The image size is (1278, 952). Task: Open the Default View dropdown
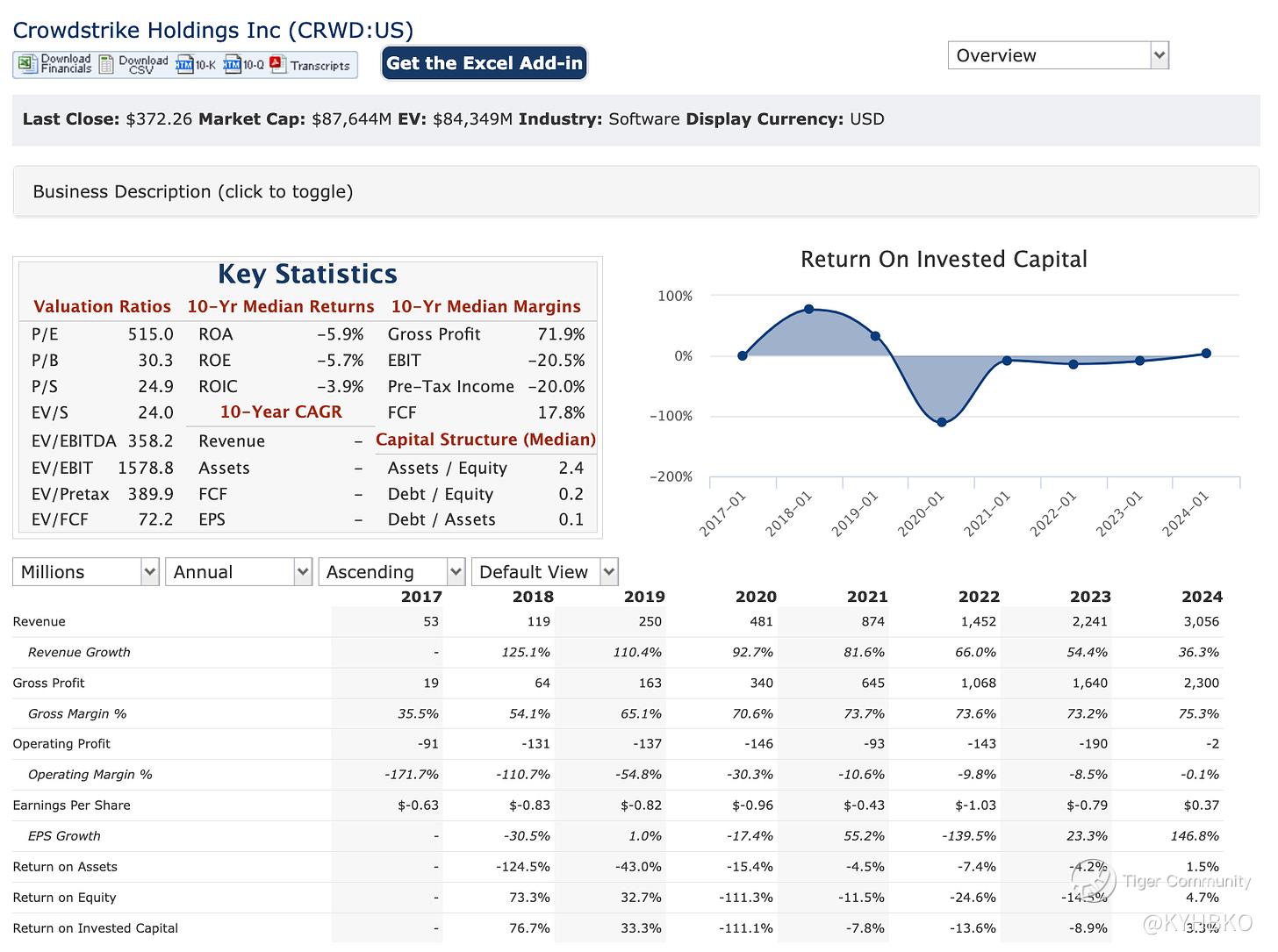tap(545, 572)
